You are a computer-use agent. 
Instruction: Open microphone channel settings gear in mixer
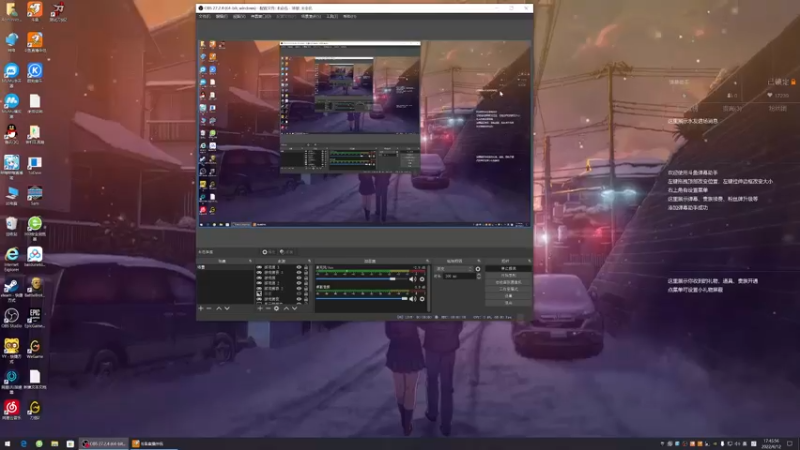tap(422, 279)
